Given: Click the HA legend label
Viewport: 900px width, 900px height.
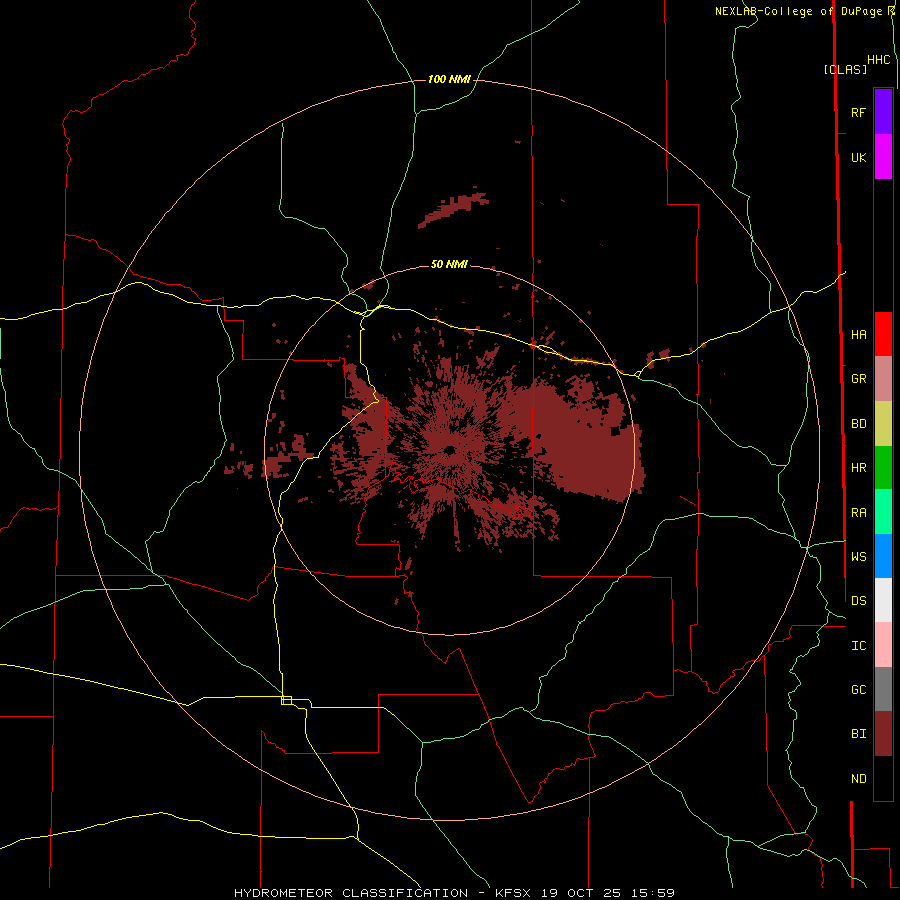Looking at the screenshot, I should (x=859, y=335).
